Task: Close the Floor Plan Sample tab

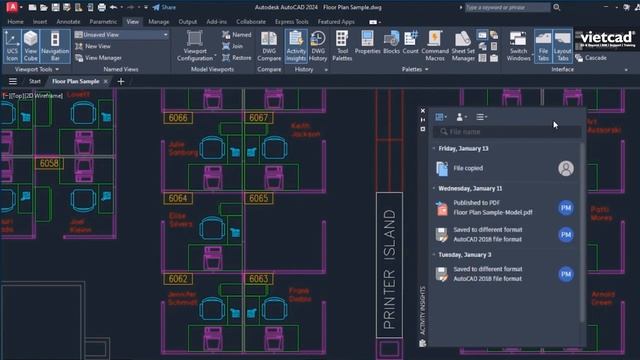Action: pyautogui.click(x=106, y=82)
